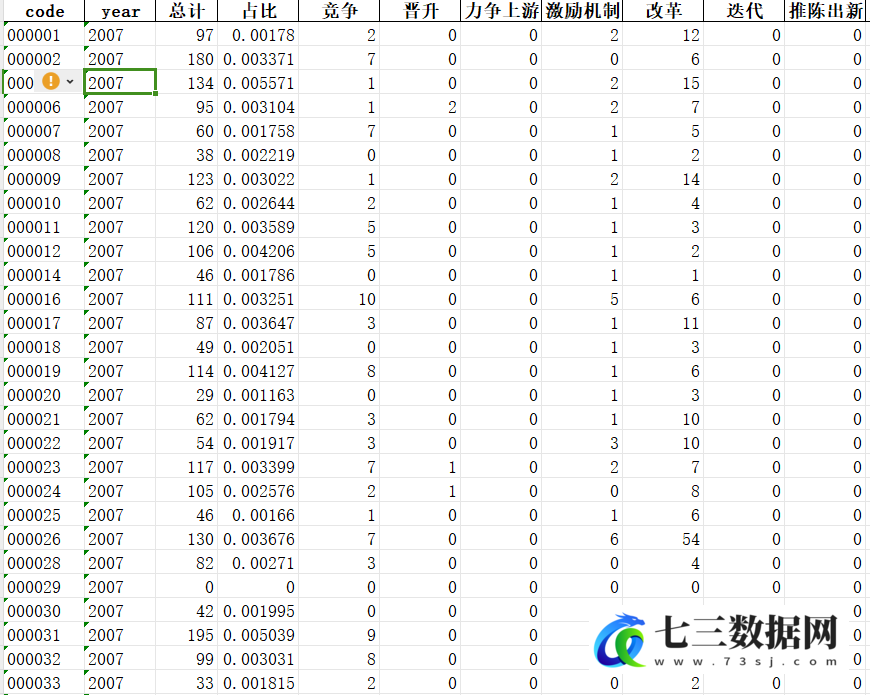Click the orange error warning icon

(x=51, y=81)
